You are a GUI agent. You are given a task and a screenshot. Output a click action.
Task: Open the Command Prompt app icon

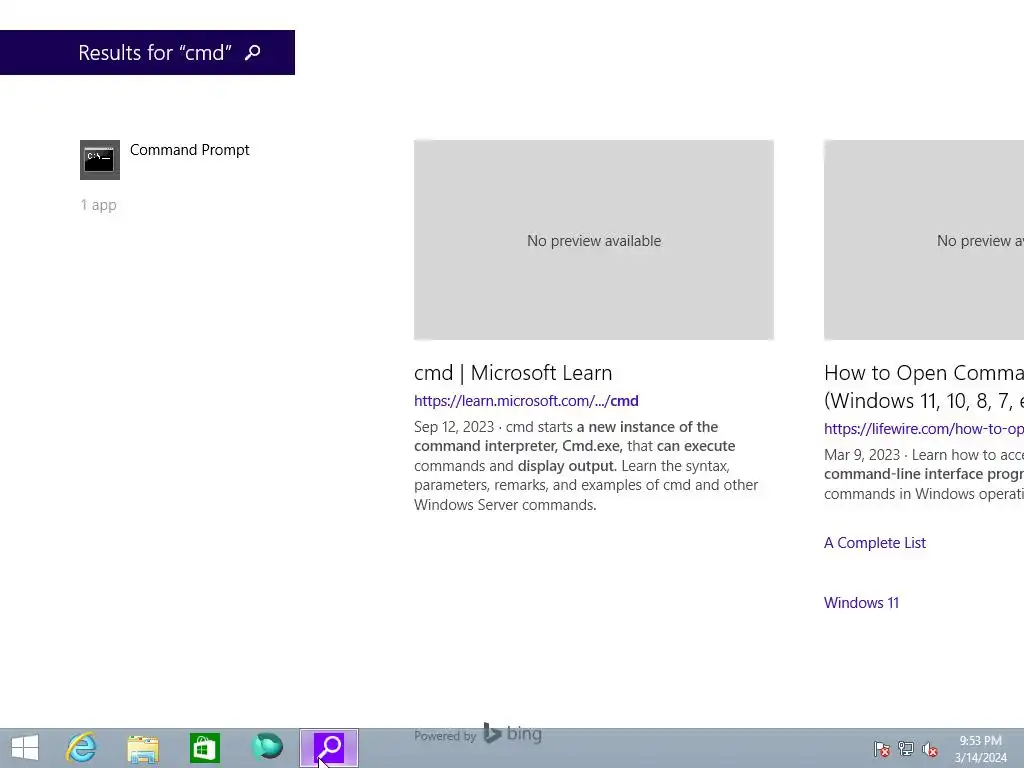(x=100, y=160)
